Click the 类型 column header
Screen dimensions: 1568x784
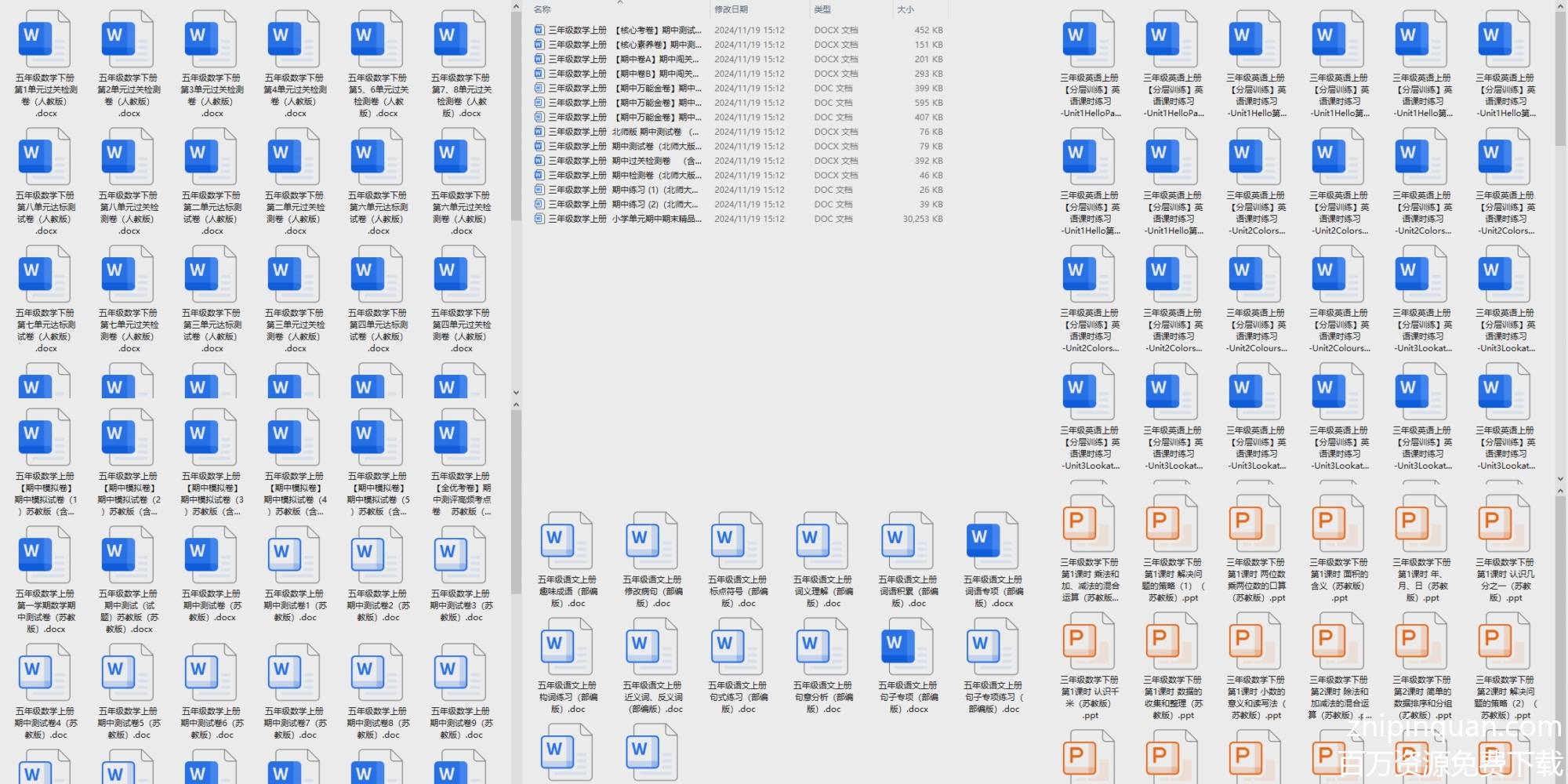pyautogui.click(x=822, y=9)
